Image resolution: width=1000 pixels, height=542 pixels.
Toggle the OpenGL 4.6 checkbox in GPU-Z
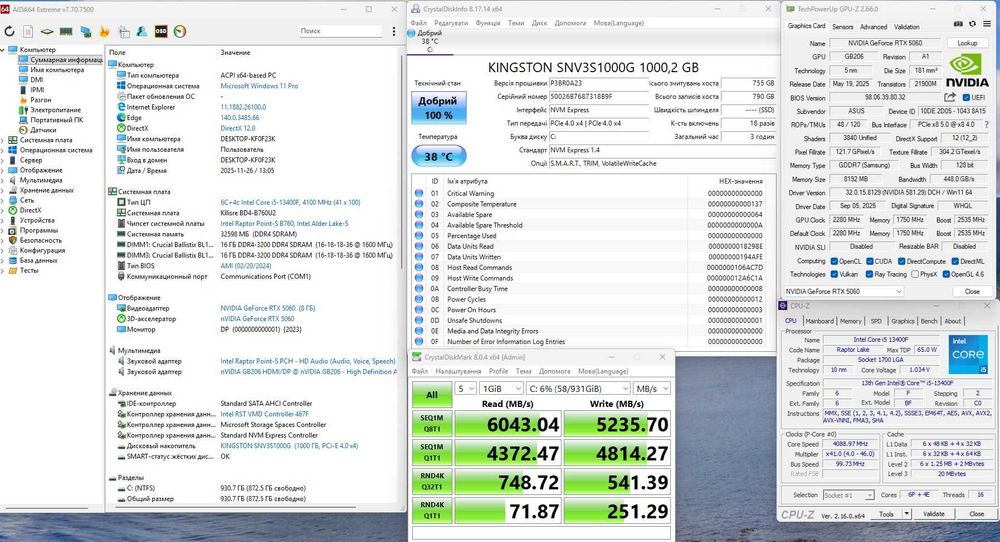[x=946, y=274]
